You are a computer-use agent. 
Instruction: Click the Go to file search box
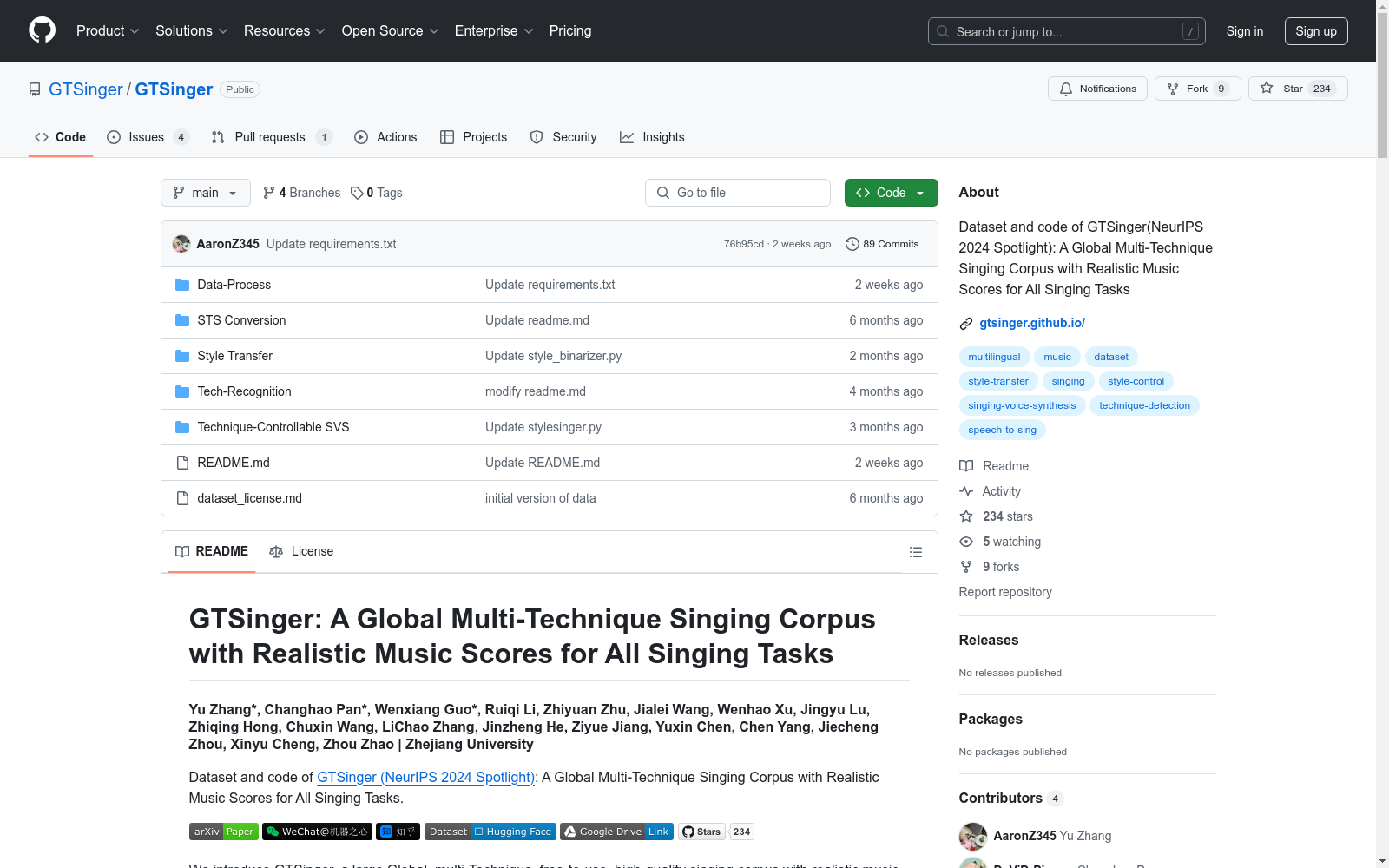click(738, 193)
